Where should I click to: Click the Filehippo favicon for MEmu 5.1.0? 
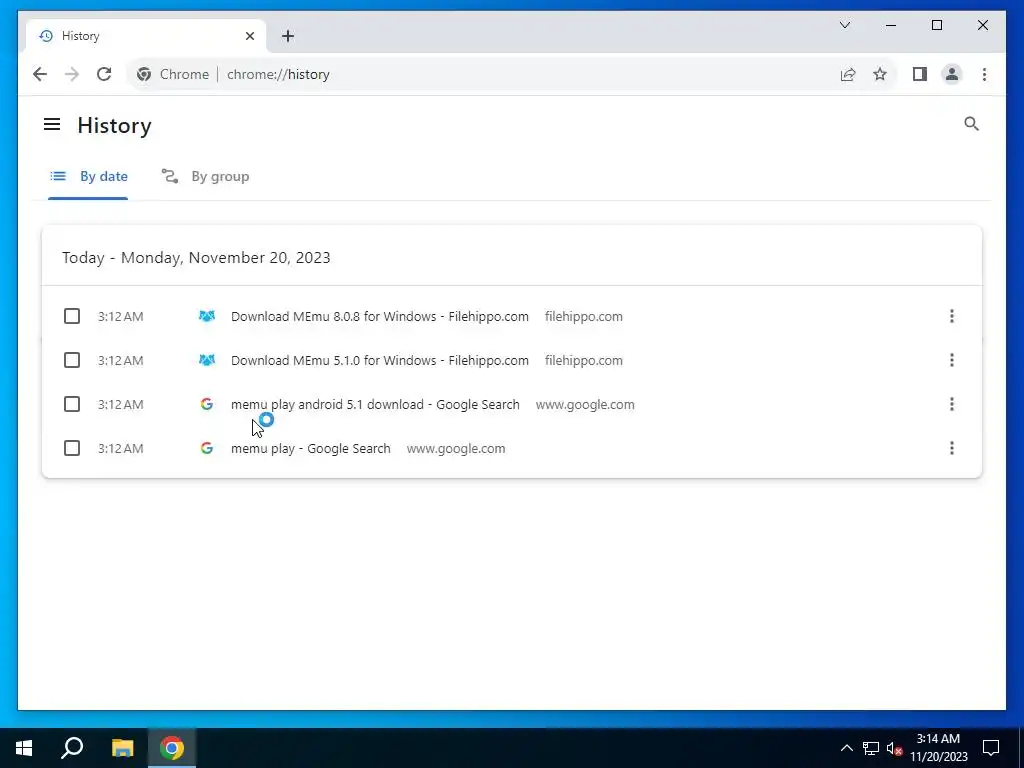206,360
